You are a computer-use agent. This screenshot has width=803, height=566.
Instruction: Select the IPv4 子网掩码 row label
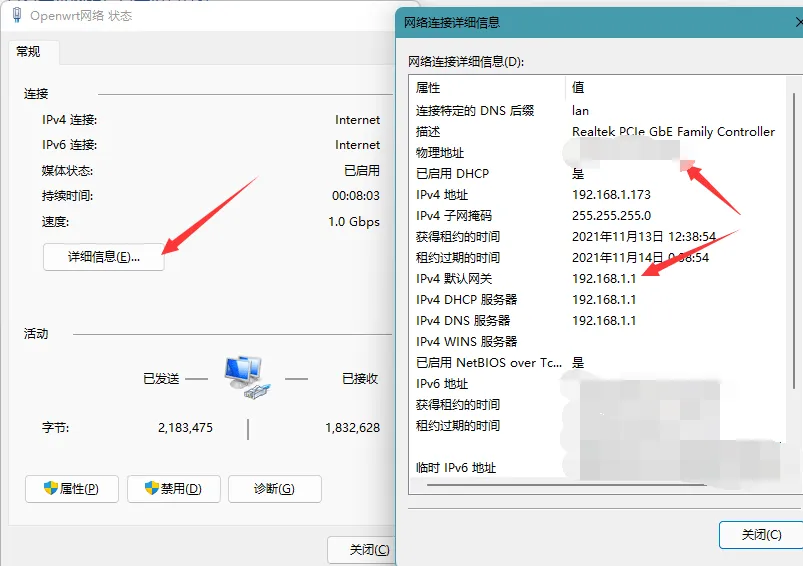point(454,216)
